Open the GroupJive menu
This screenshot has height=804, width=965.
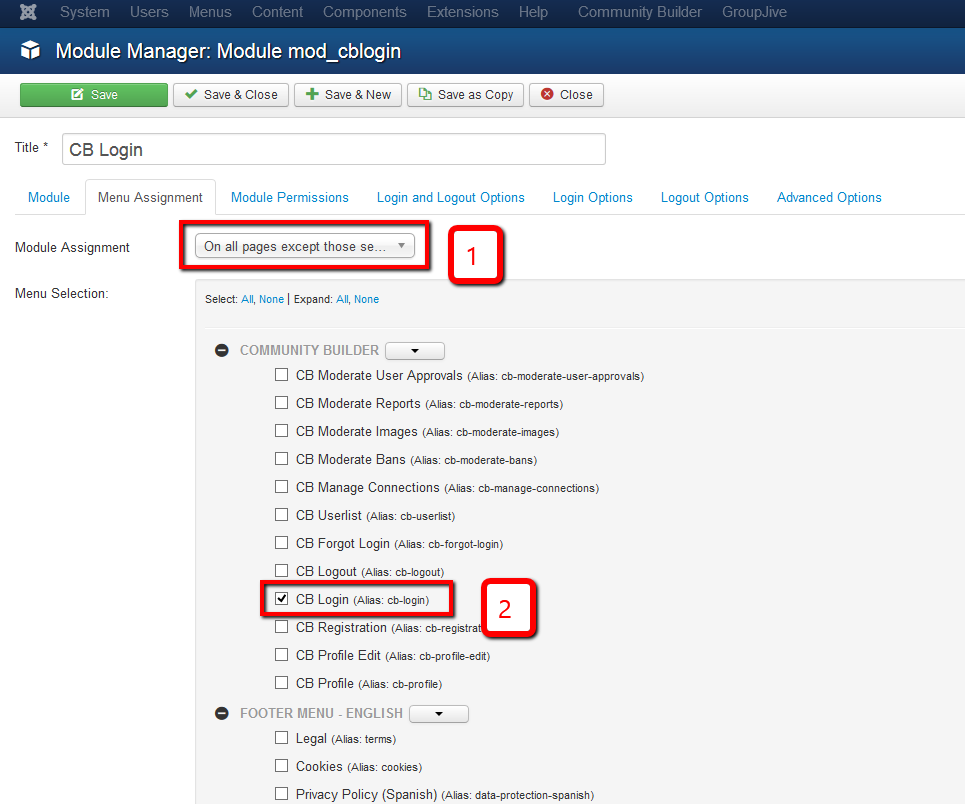pos(755,12)
